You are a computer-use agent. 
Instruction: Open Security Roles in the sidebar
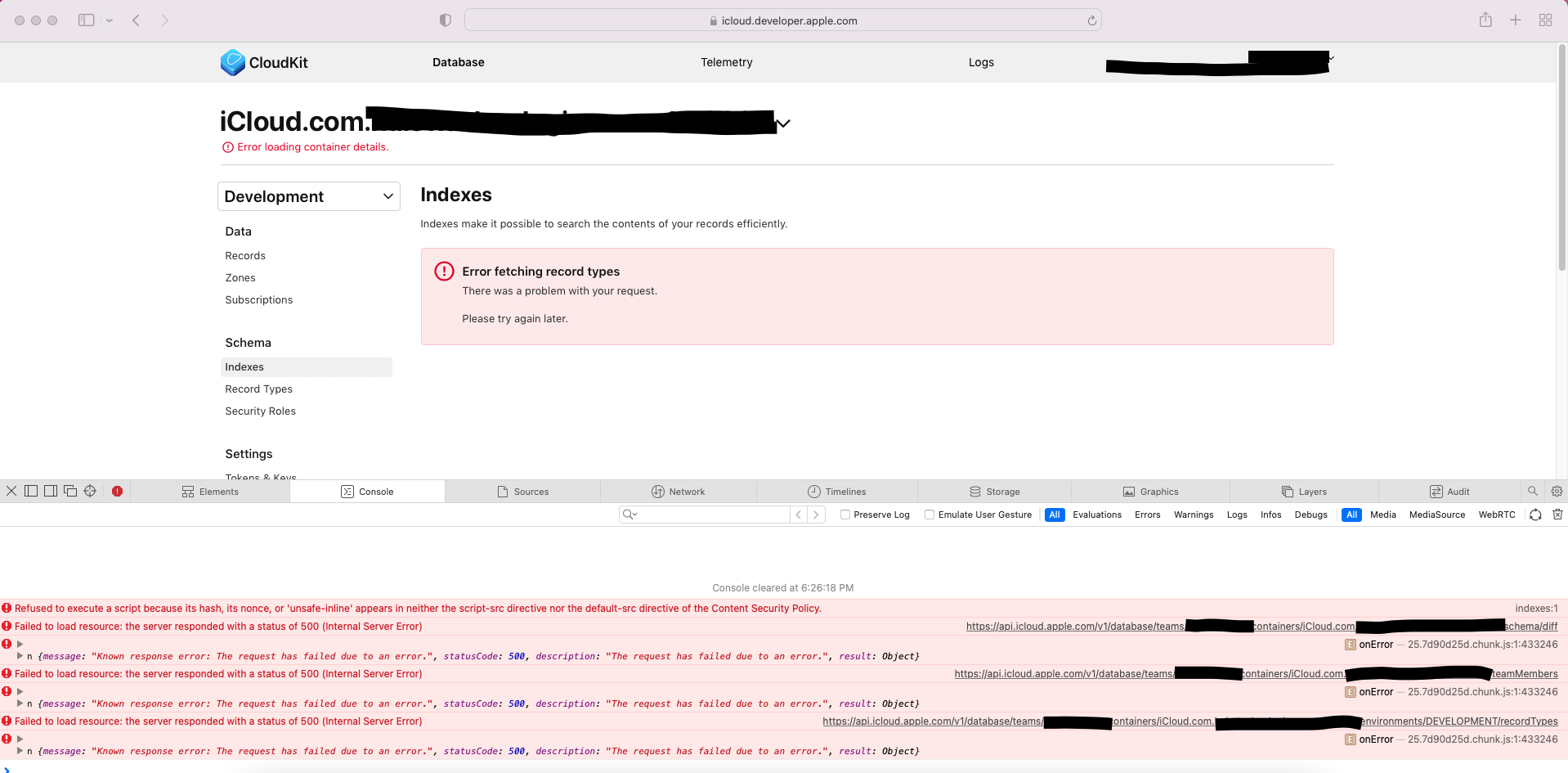coord(261,411)
